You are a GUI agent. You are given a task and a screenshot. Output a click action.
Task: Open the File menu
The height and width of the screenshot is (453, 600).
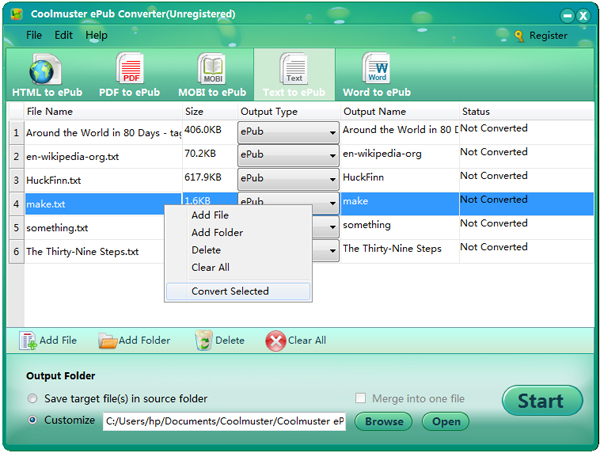tap(34, 35)
